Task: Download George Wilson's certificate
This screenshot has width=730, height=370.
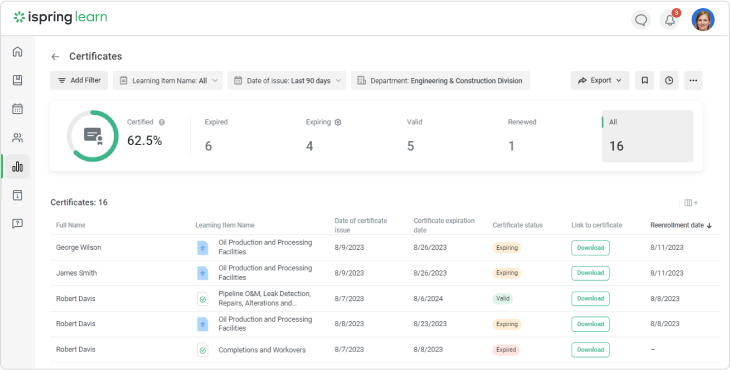Action: 590,248
